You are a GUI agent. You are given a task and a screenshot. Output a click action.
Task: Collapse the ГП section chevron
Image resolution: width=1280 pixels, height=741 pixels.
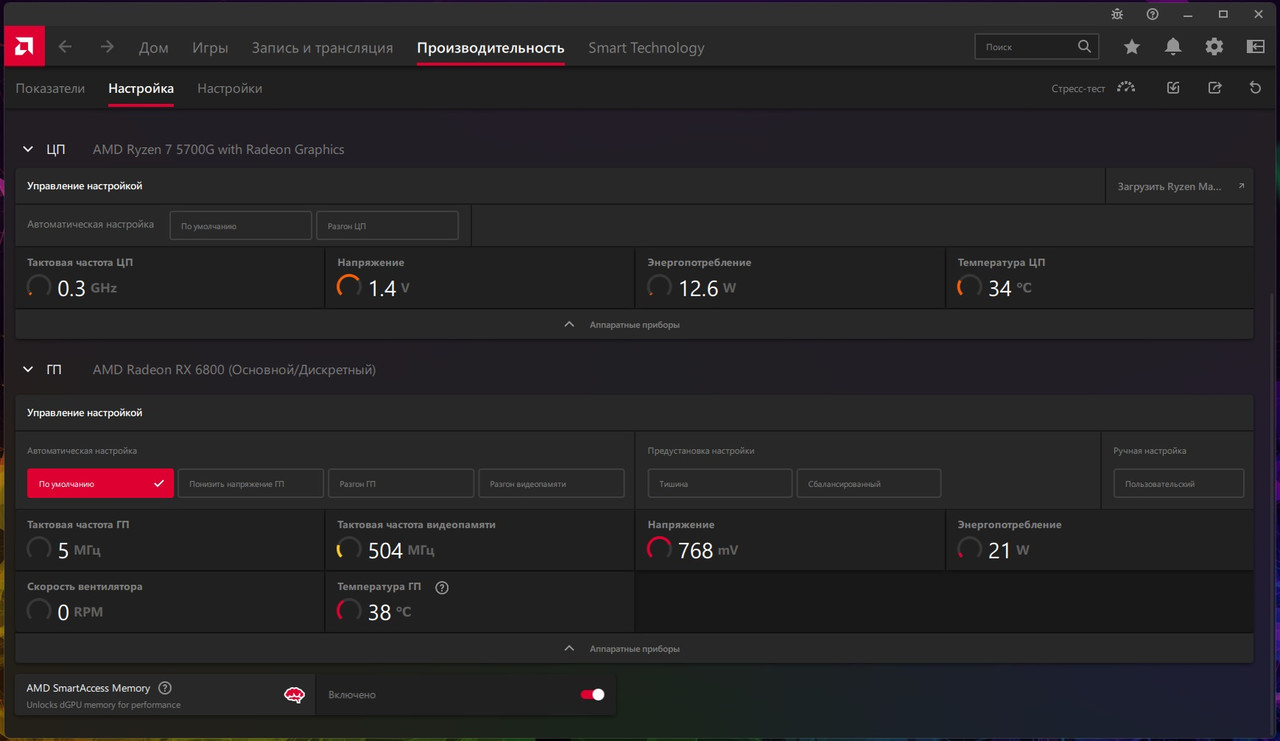[x=28, y=369]
